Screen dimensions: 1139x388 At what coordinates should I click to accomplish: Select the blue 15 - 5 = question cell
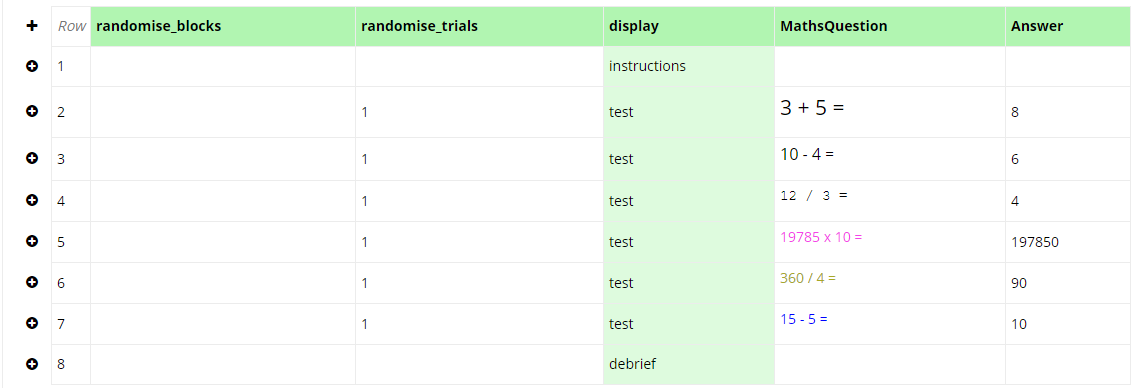tap(890, 324)
